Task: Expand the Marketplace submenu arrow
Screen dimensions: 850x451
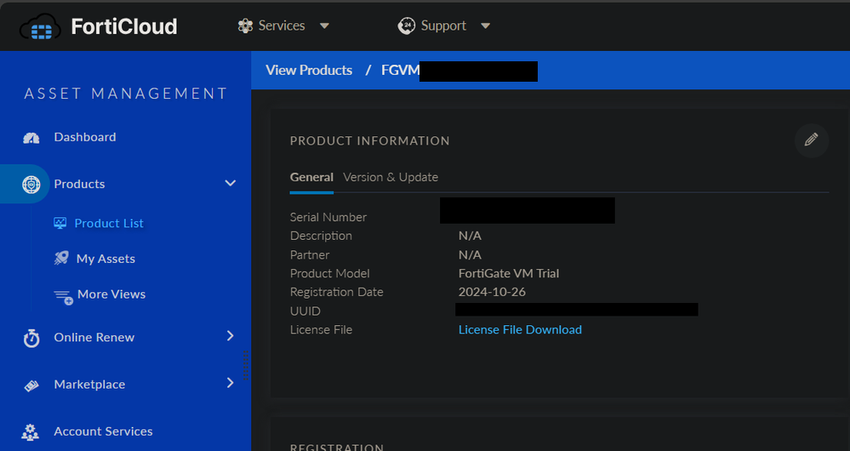Action: click(x=230, y=383)
